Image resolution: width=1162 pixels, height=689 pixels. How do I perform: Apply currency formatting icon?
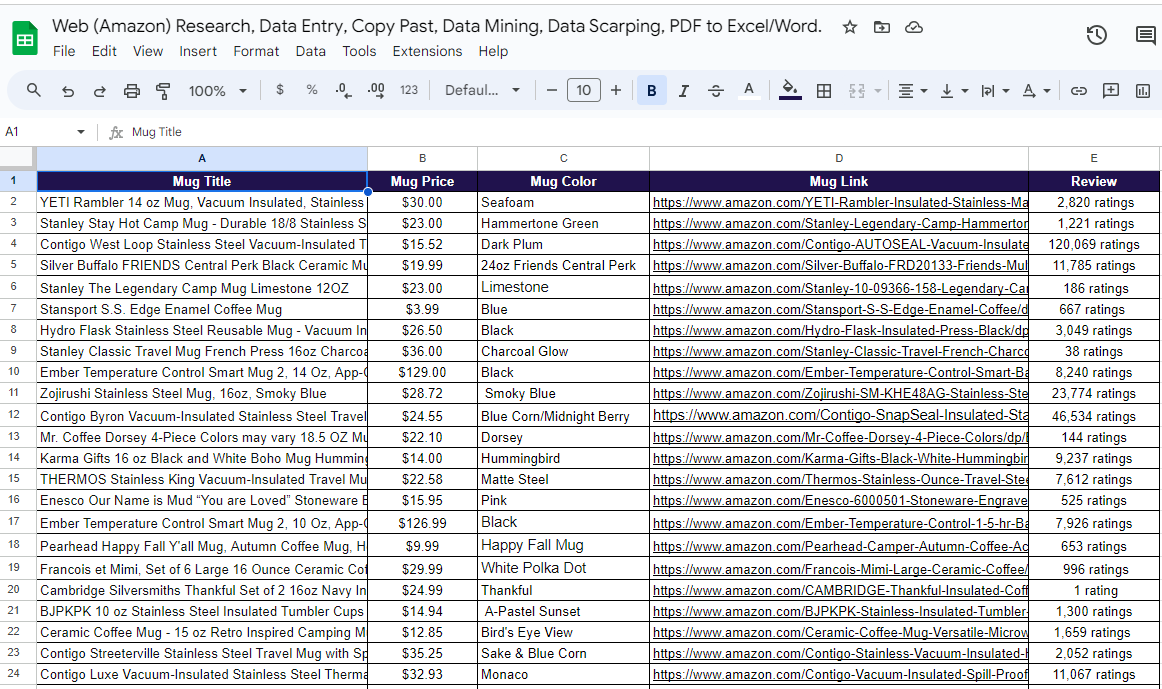pos(279,90)
